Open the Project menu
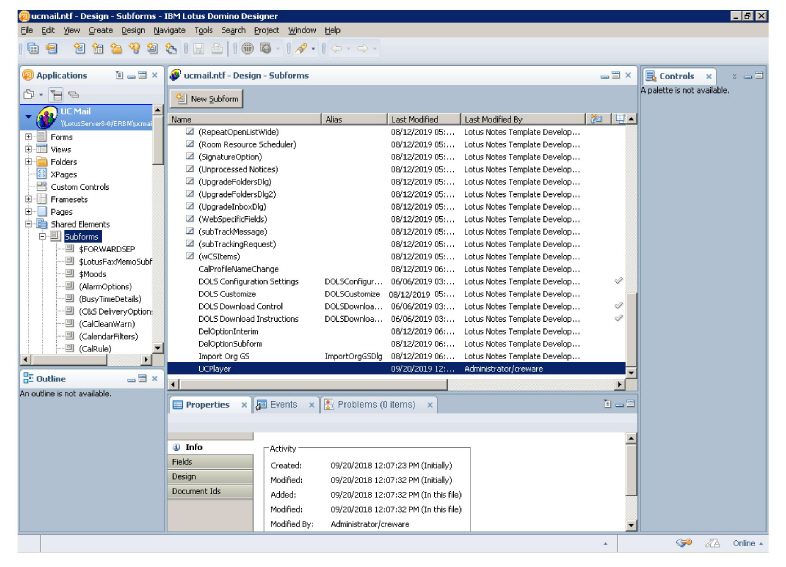786x567 pixels. coord(266,30)
